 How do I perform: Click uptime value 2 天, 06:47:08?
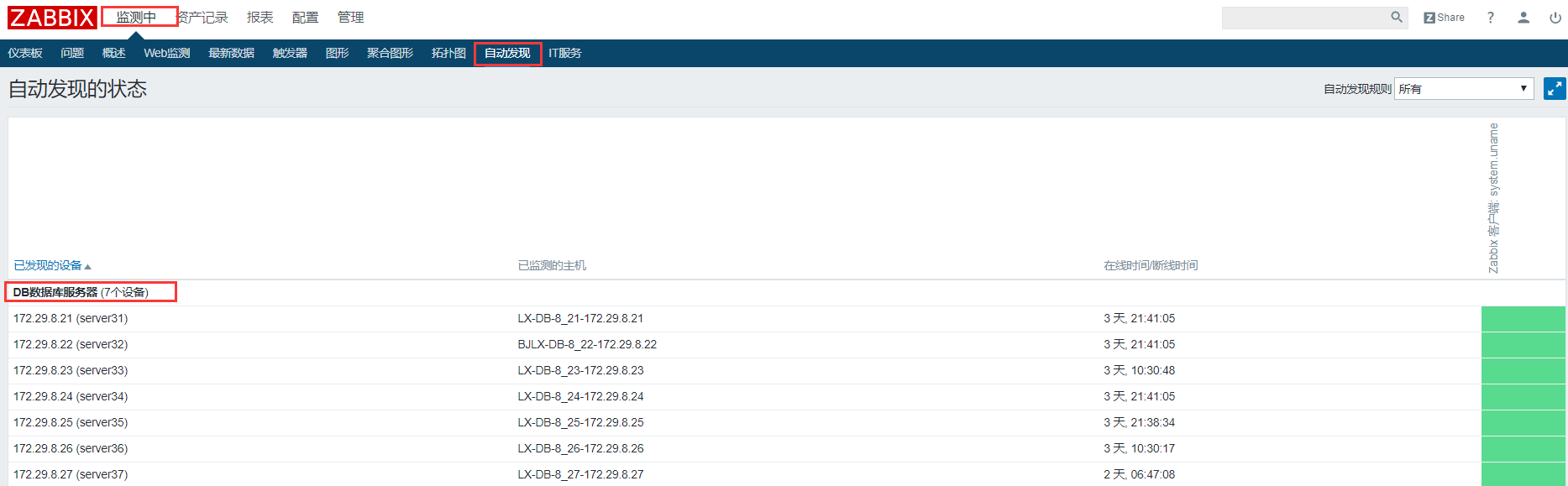[1140, 474]
